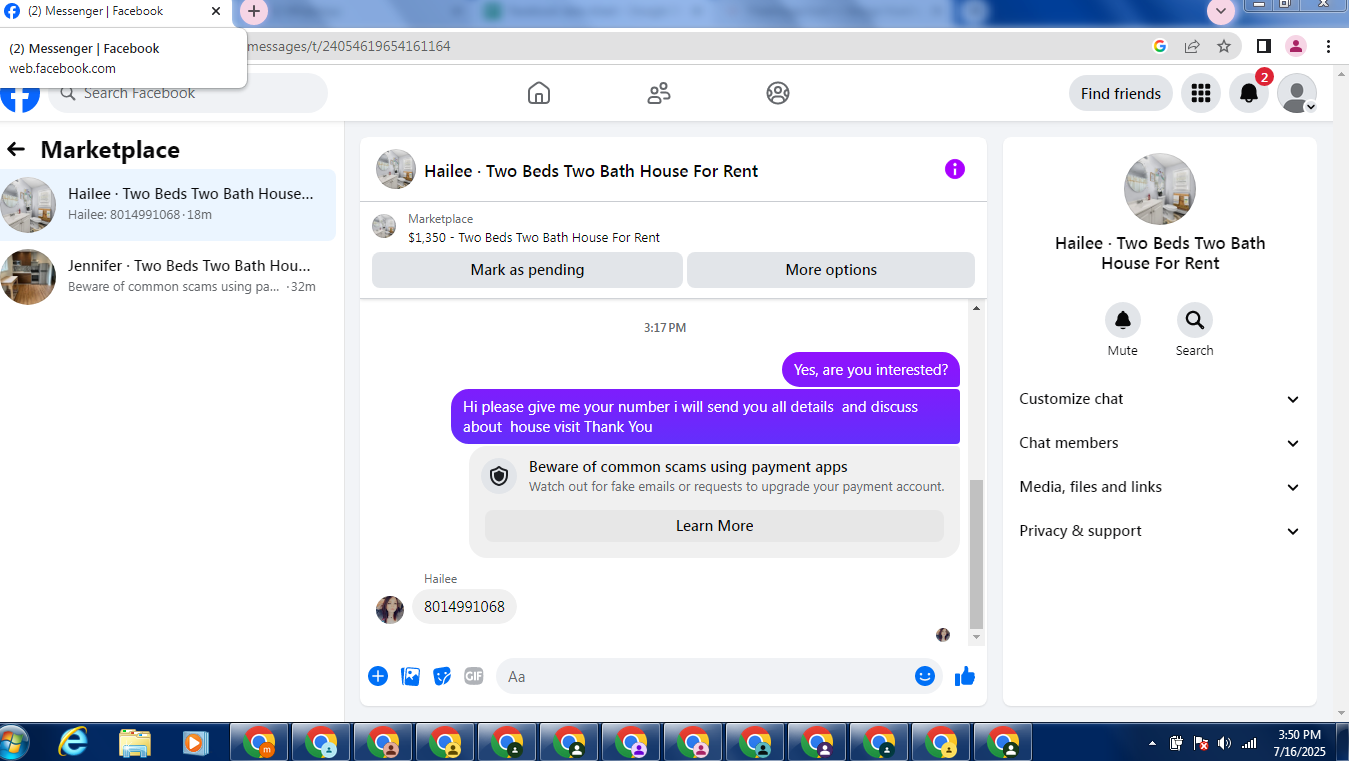Viewport: 1349px width, 761px height.
Task: Open the tab search dropdown
Action: (1221, 11)
